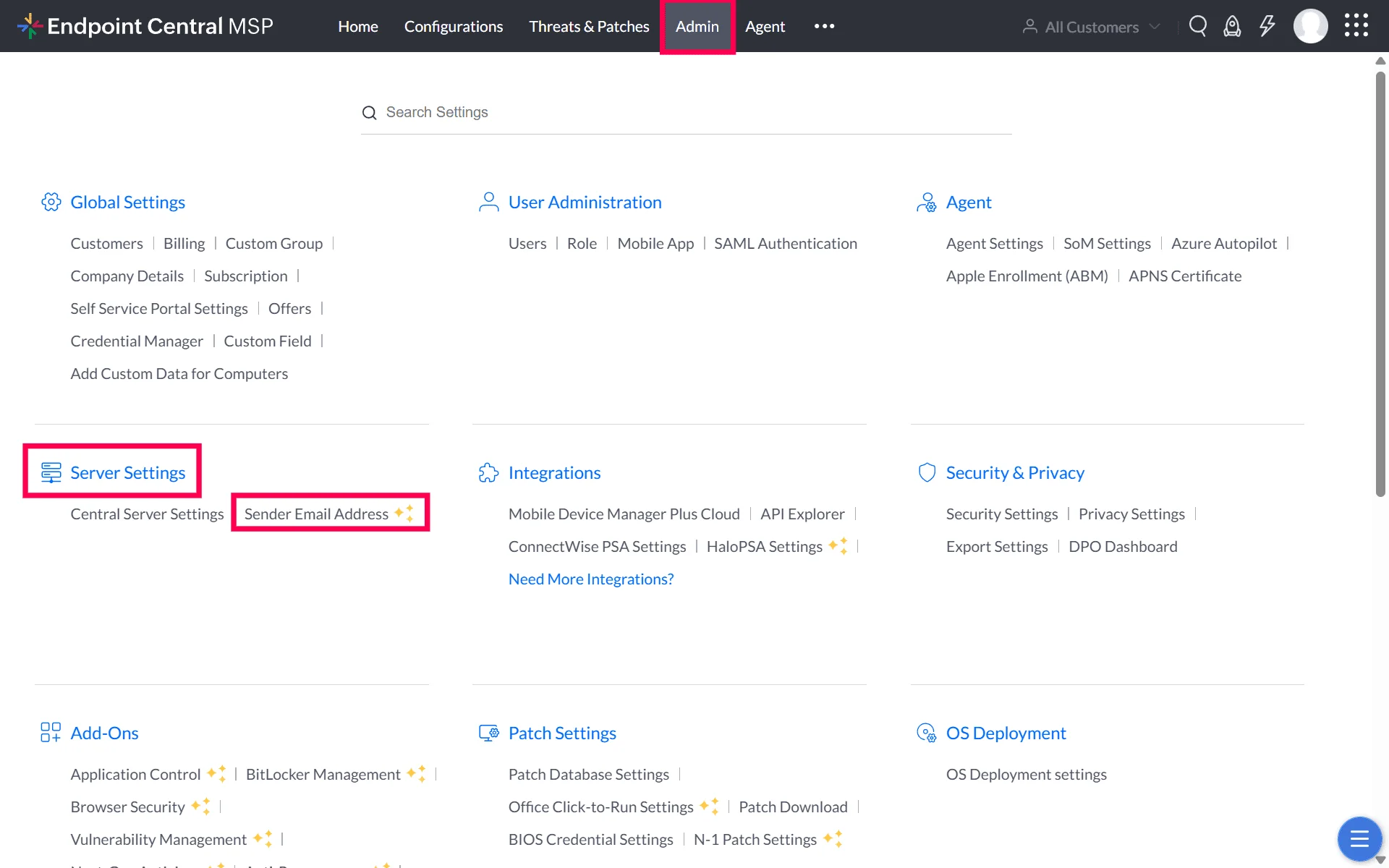Open DPO Dashboard link
Screen dimensions: 1389x868
pos(1123,546)
